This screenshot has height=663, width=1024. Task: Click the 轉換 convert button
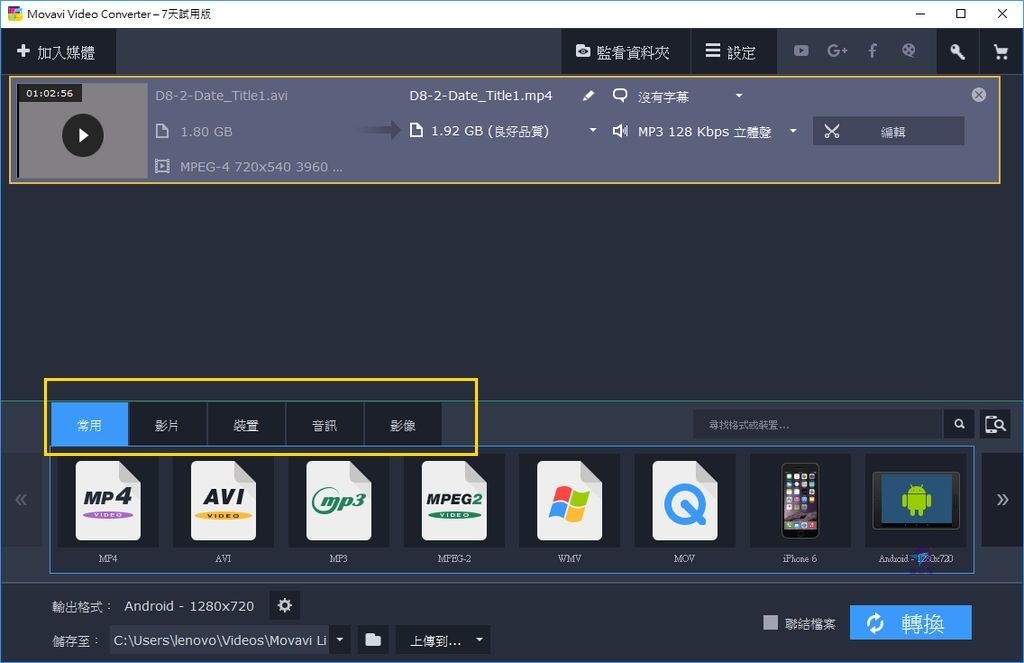[x=910, y=623]
